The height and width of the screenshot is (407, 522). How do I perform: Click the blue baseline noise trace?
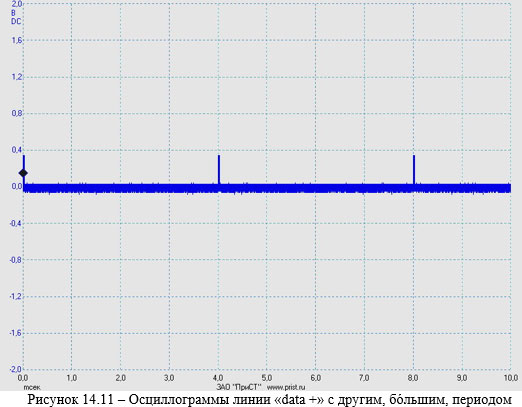tap(267, 188)
